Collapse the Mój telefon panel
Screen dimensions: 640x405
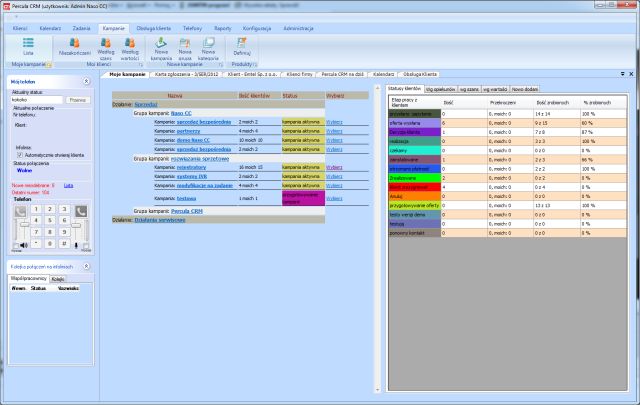pyautogui.click(x=87, y=81)
